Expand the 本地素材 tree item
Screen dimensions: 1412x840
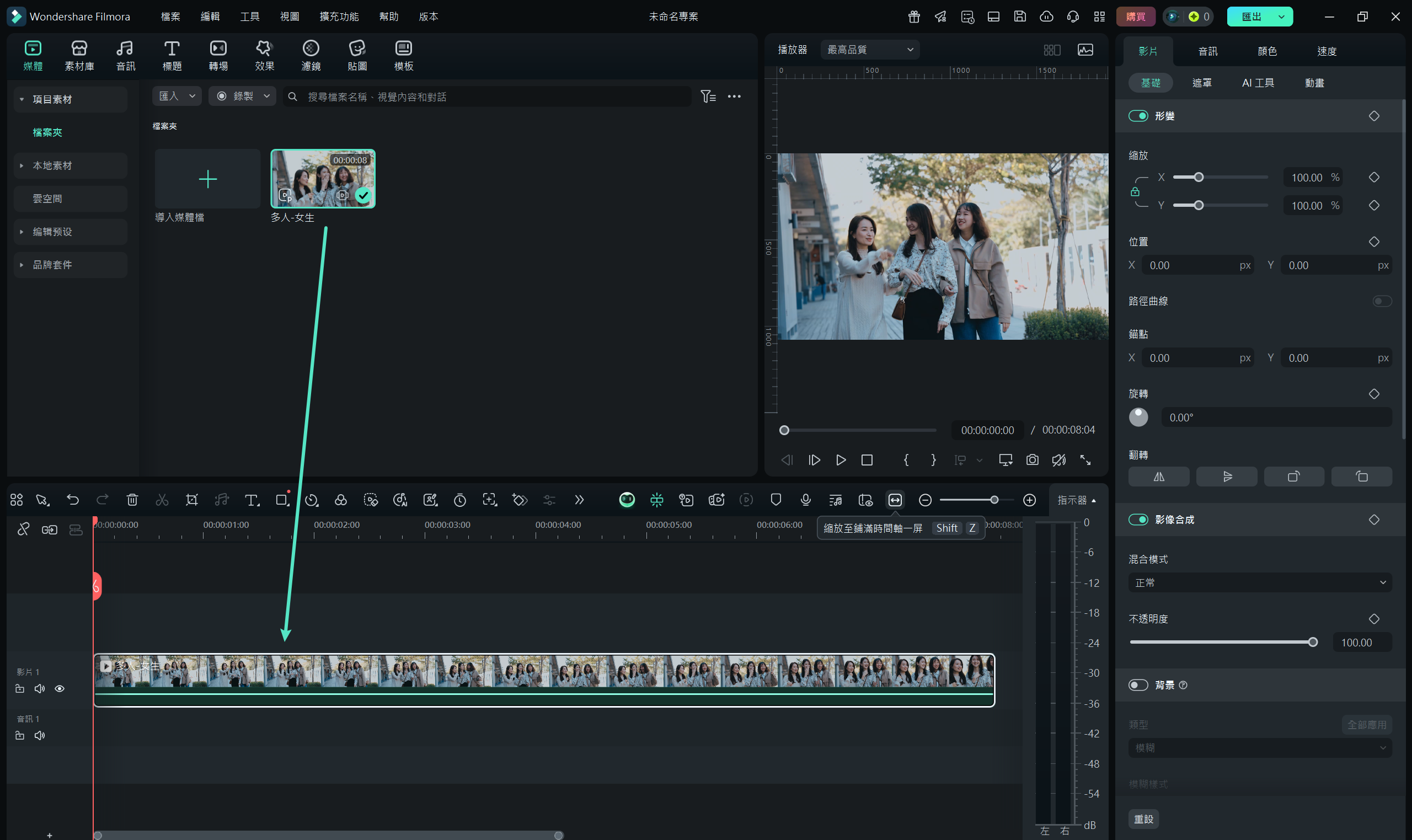pyautogui.click(x=22, y=166)
